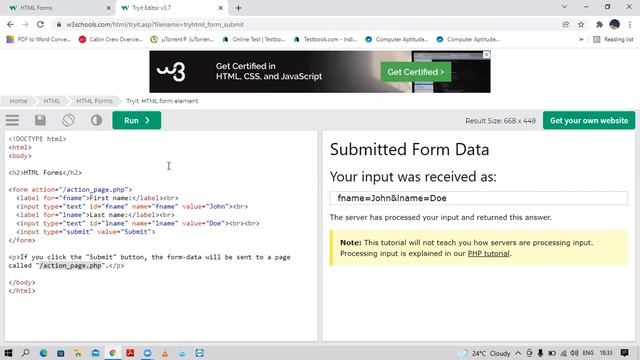Screen dimensions: 640x360
Task: Open the PDF to Word Converter bookmark
Action: click(39, 40)
